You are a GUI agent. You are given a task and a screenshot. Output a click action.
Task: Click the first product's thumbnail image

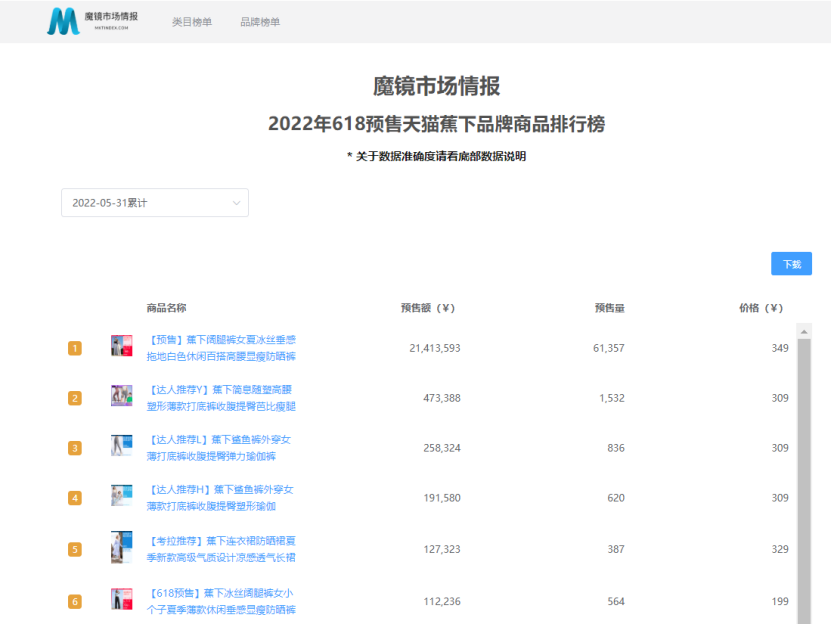[x=121, y=347]
